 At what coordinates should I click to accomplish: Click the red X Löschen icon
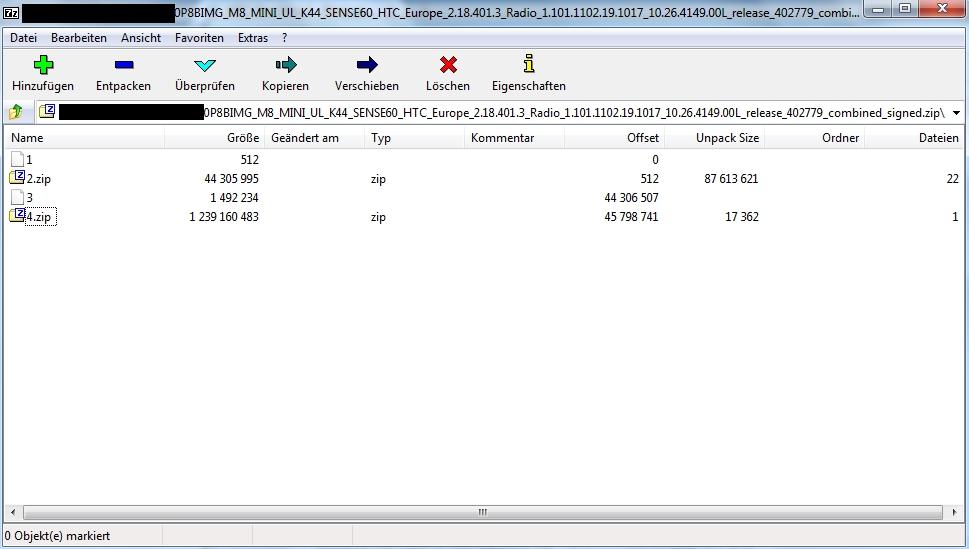click(448, 65)
